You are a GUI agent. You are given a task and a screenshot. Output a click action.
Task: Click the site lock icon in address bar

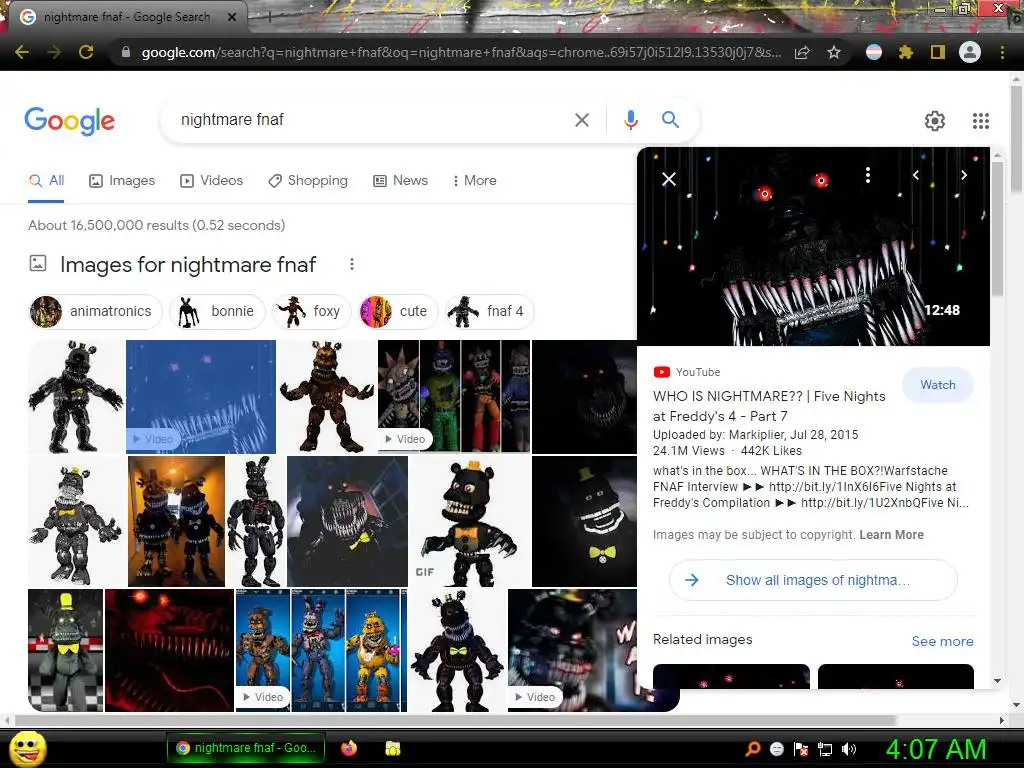pyautogui.click(x=126, y=52)
